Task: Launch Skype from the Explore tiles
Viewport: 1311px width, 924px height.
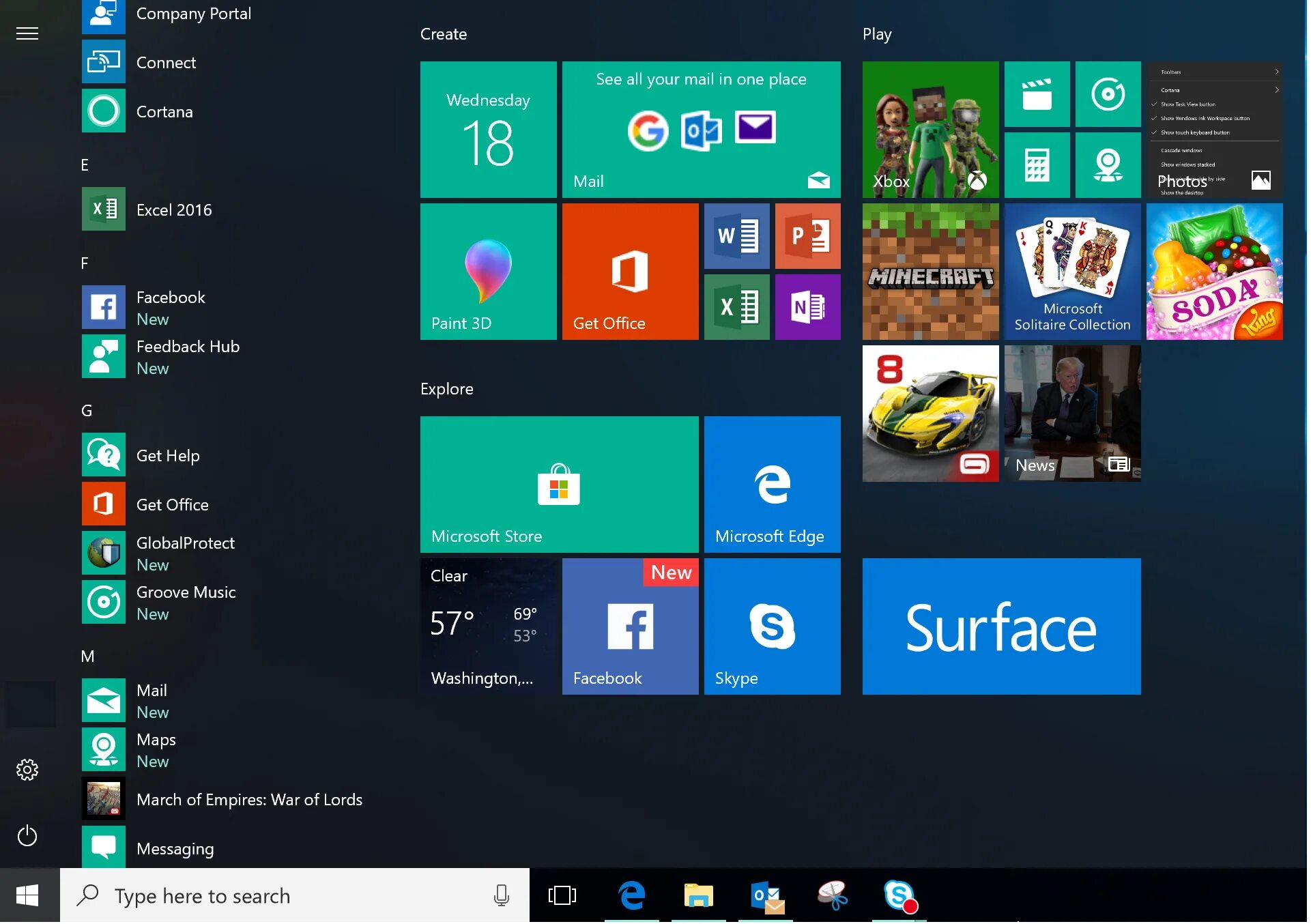Action: pyautogui.click(x=773, y=626)
